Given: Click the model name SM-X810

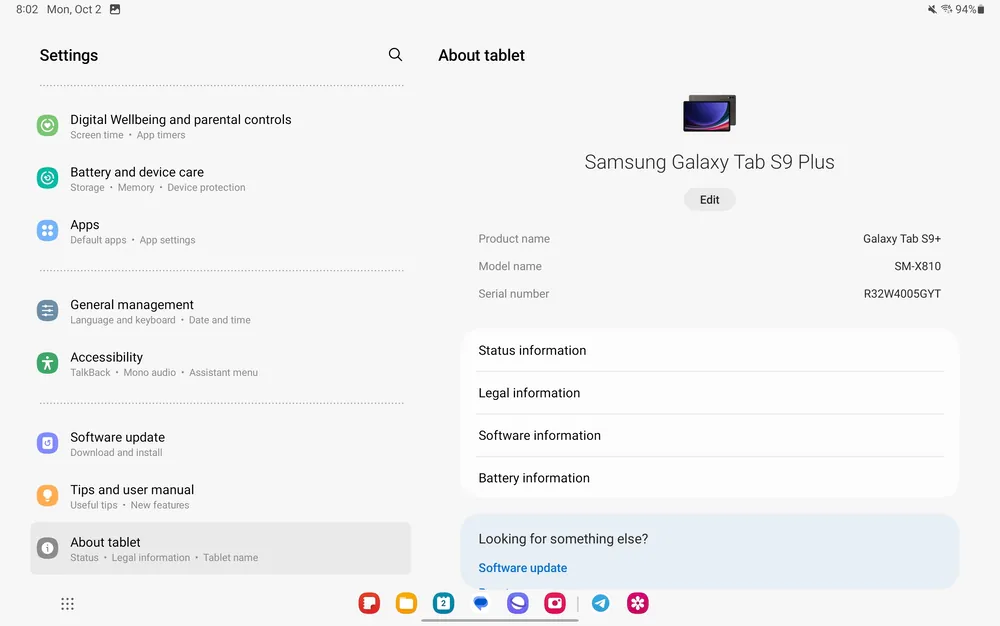Looking at the screenshot, I should (x=917, y=266).
